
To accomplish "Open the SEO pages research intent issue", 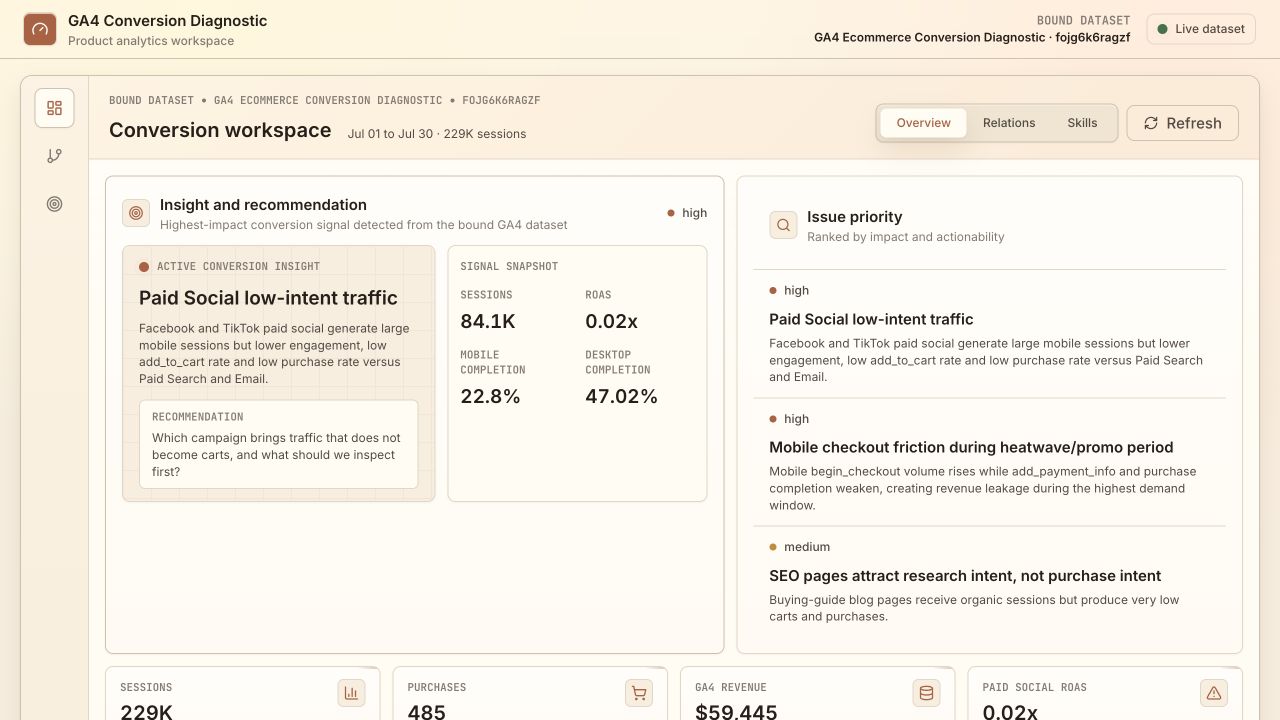I will coord(990,582).
